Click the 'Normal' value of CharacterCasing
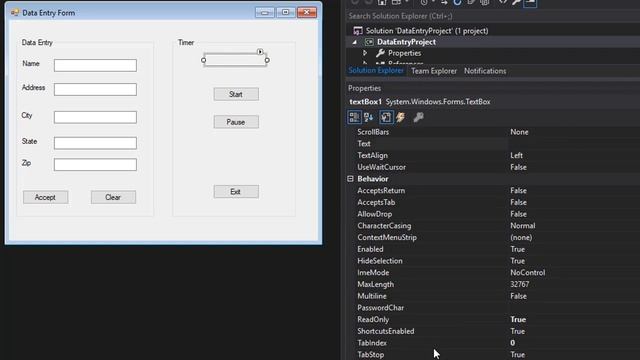The height and width of the screenshot is (360, 640). point(522,226)
